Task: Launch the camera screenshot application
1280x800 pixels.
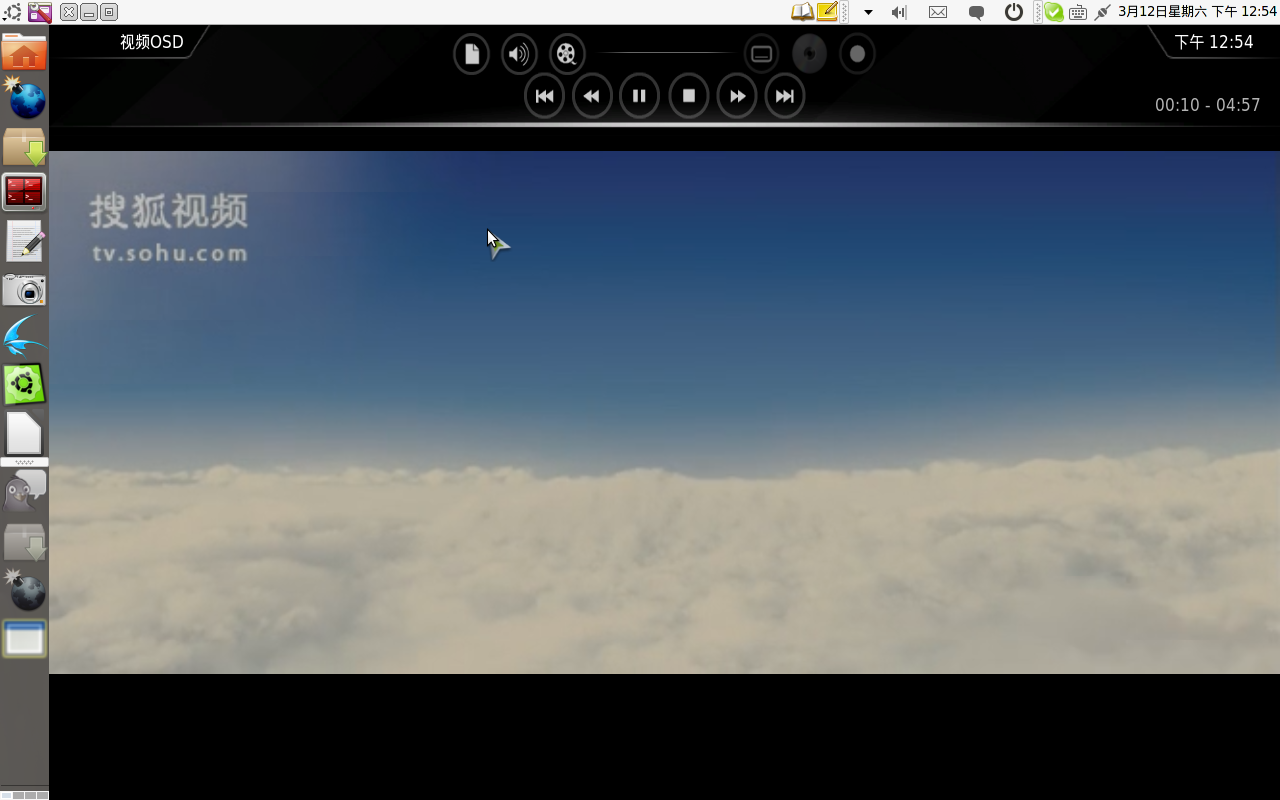Action: [24, 290]
